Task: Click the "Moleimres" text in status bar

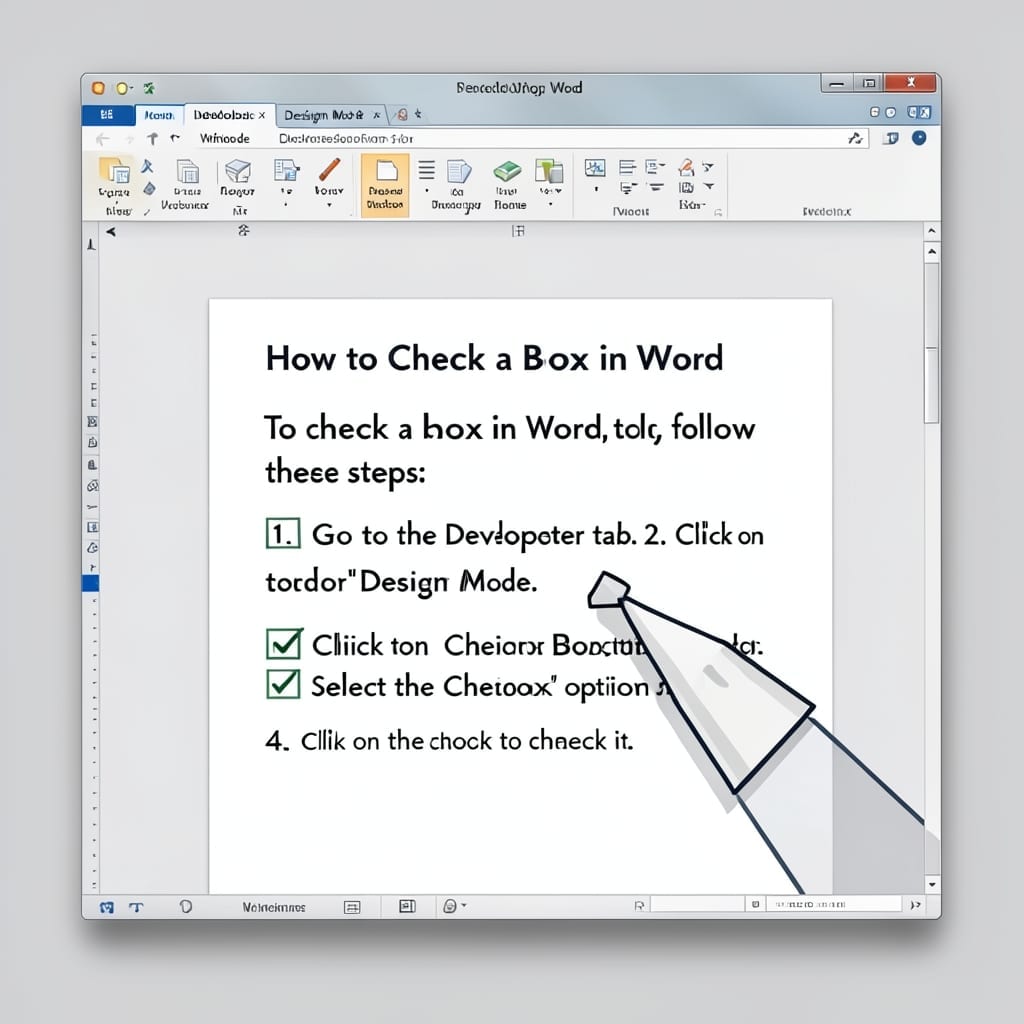Action: [x=274, y=907]
